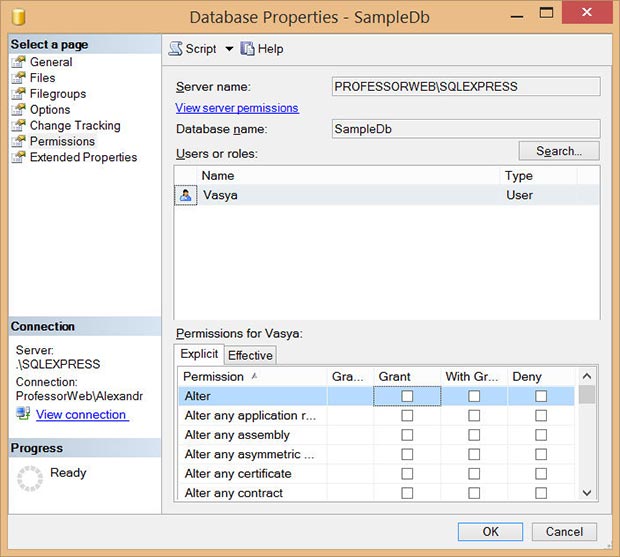Click the permissions list scroll up arrow
620x557 pixels.
pos(587,376)
